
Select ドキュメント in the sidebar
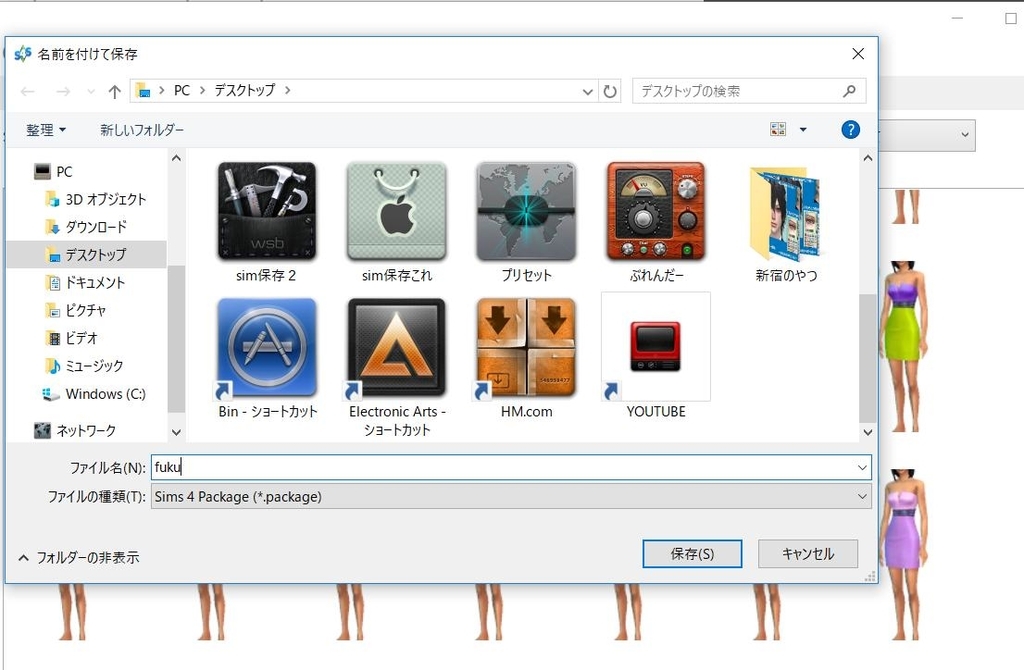84,283
